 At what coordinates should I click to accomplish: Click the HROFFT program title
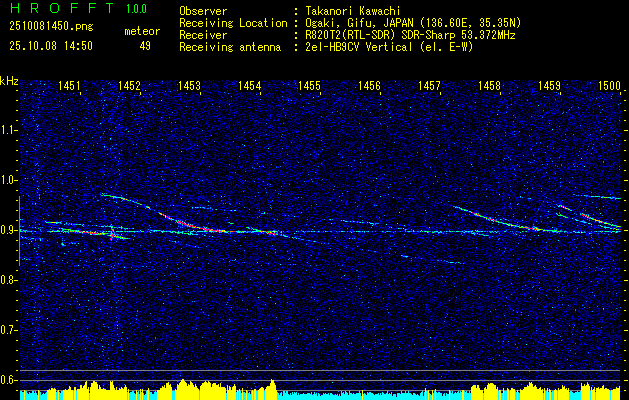click(62, 8)
